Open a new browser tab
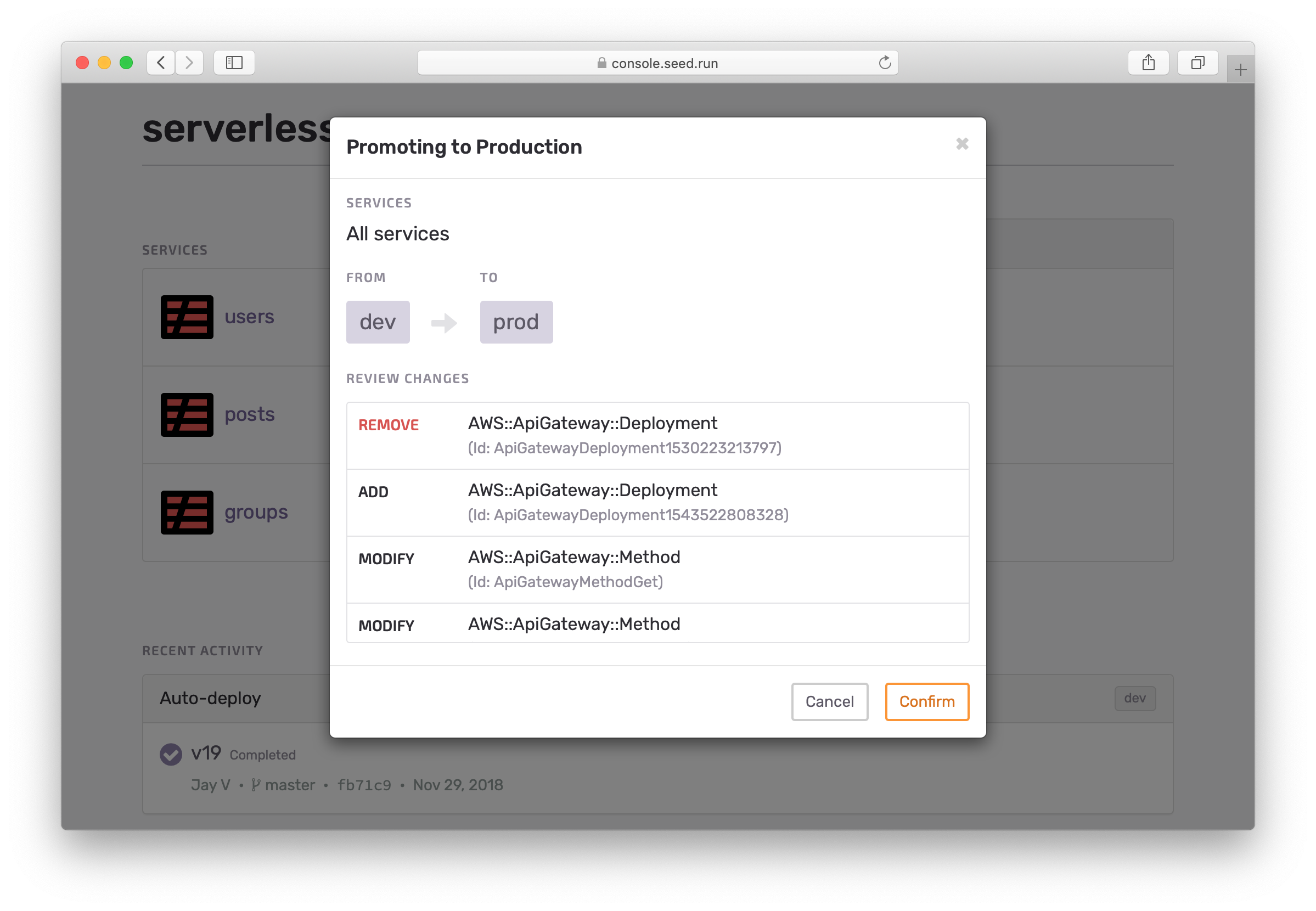Viewport: 1316px width, 911px height. tap(1240, 70)
